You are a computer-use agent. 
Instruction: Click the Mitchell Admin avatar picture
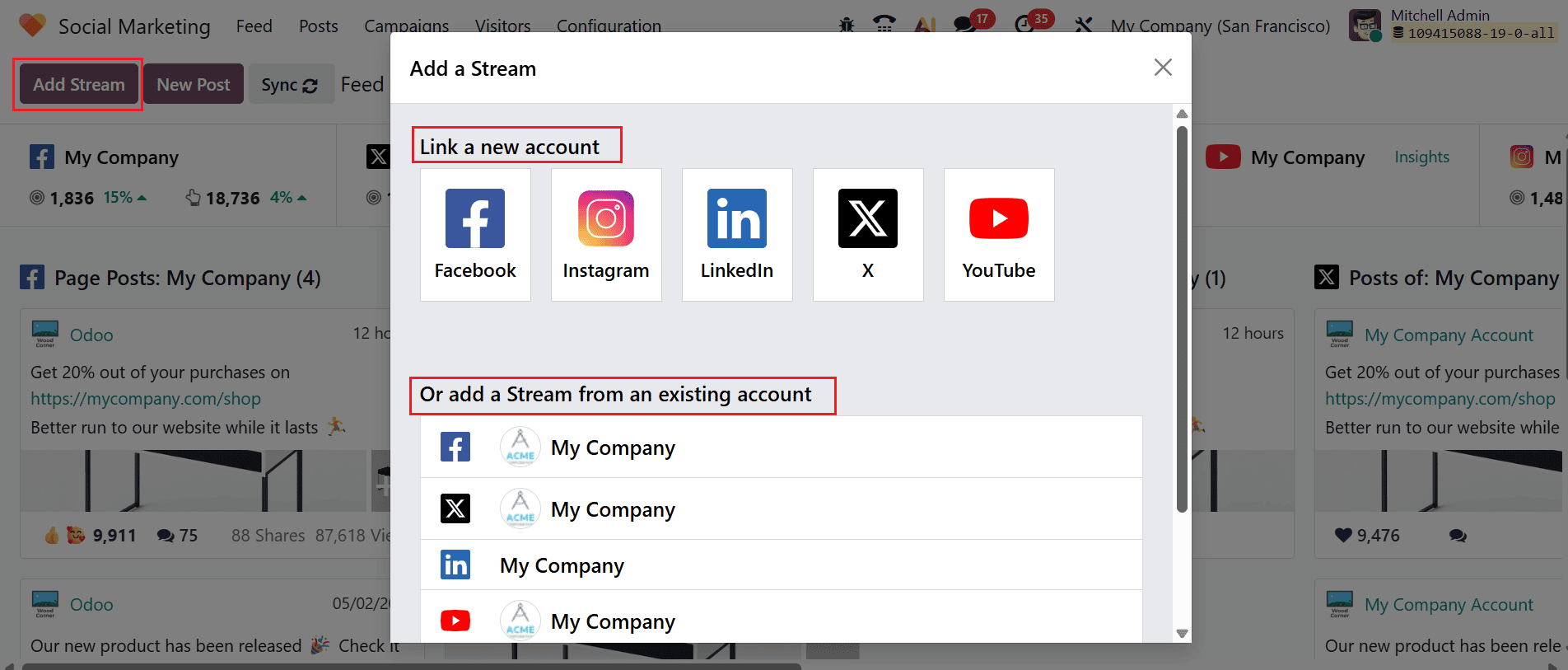pyautogui.click(x=1365, y=26)
